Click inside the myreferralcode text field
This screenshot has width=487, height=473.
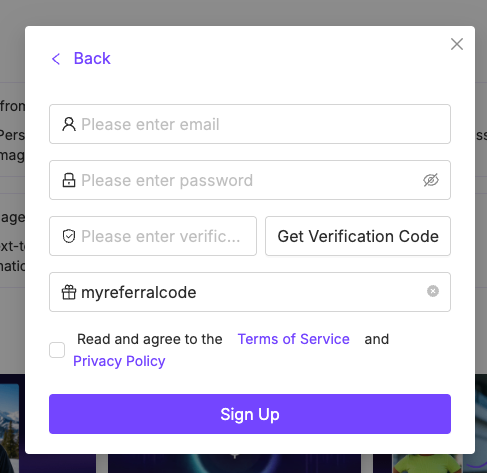click(x=250, y=292)
